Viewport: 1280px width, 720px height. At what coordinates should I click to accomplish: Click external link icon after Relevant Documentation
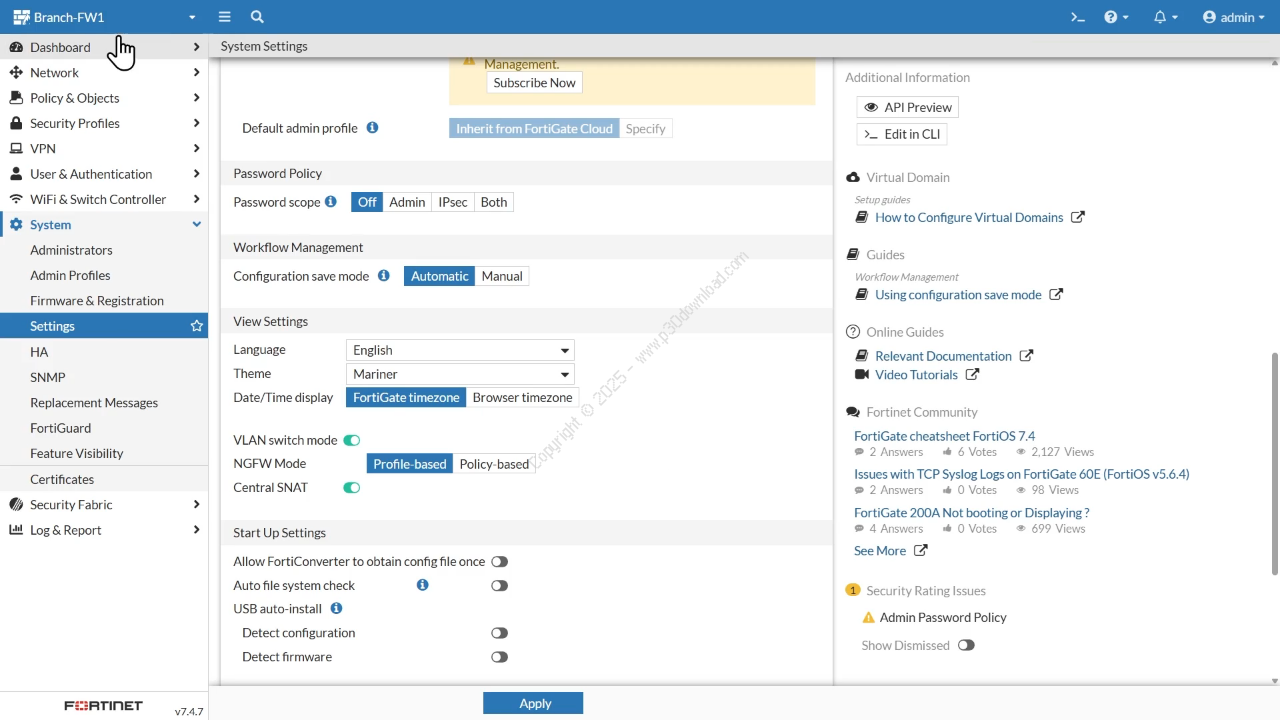pyautogui.click(x=1026, y=355)
